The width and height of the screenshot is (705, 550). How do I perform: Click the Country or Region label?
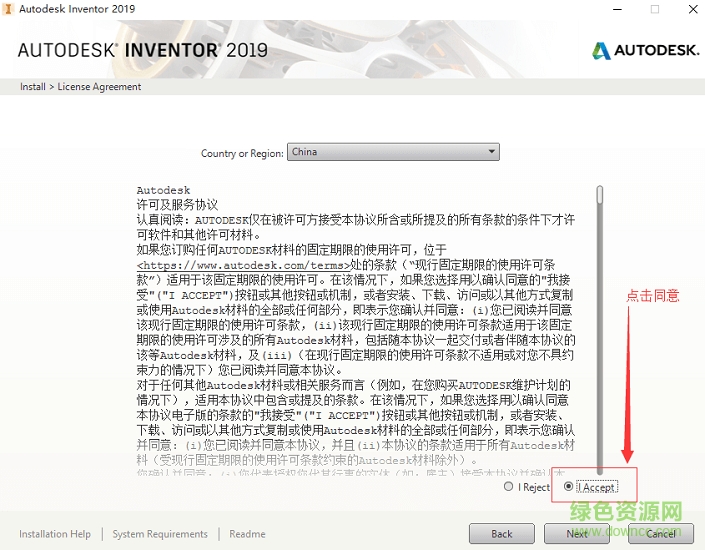(x=242, y=153)
